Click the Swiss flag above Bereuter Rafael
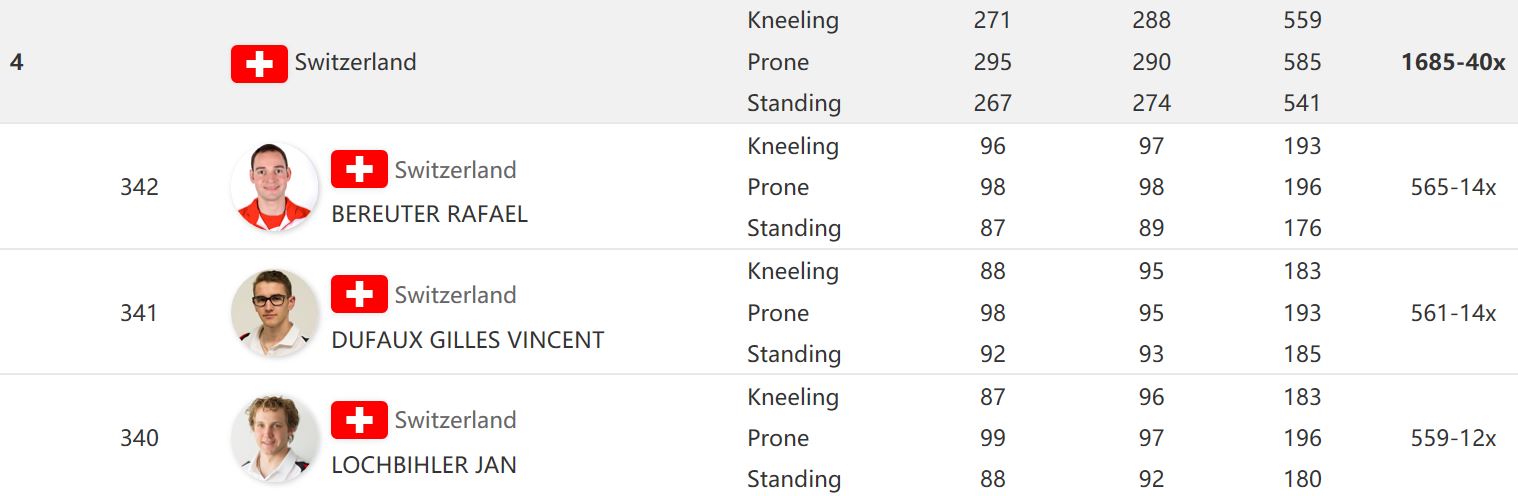This screenshot has height=496, width=1518. [359, 170]
